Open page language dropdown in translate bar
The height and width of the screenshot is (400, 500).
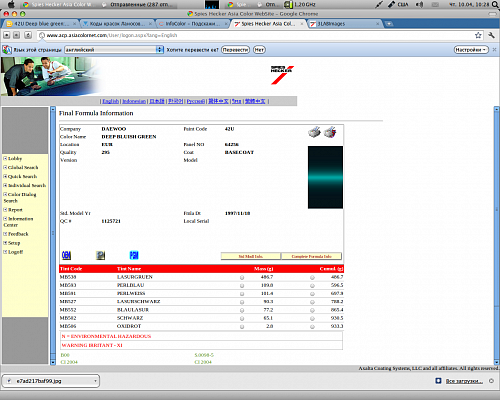coord(114,50)
